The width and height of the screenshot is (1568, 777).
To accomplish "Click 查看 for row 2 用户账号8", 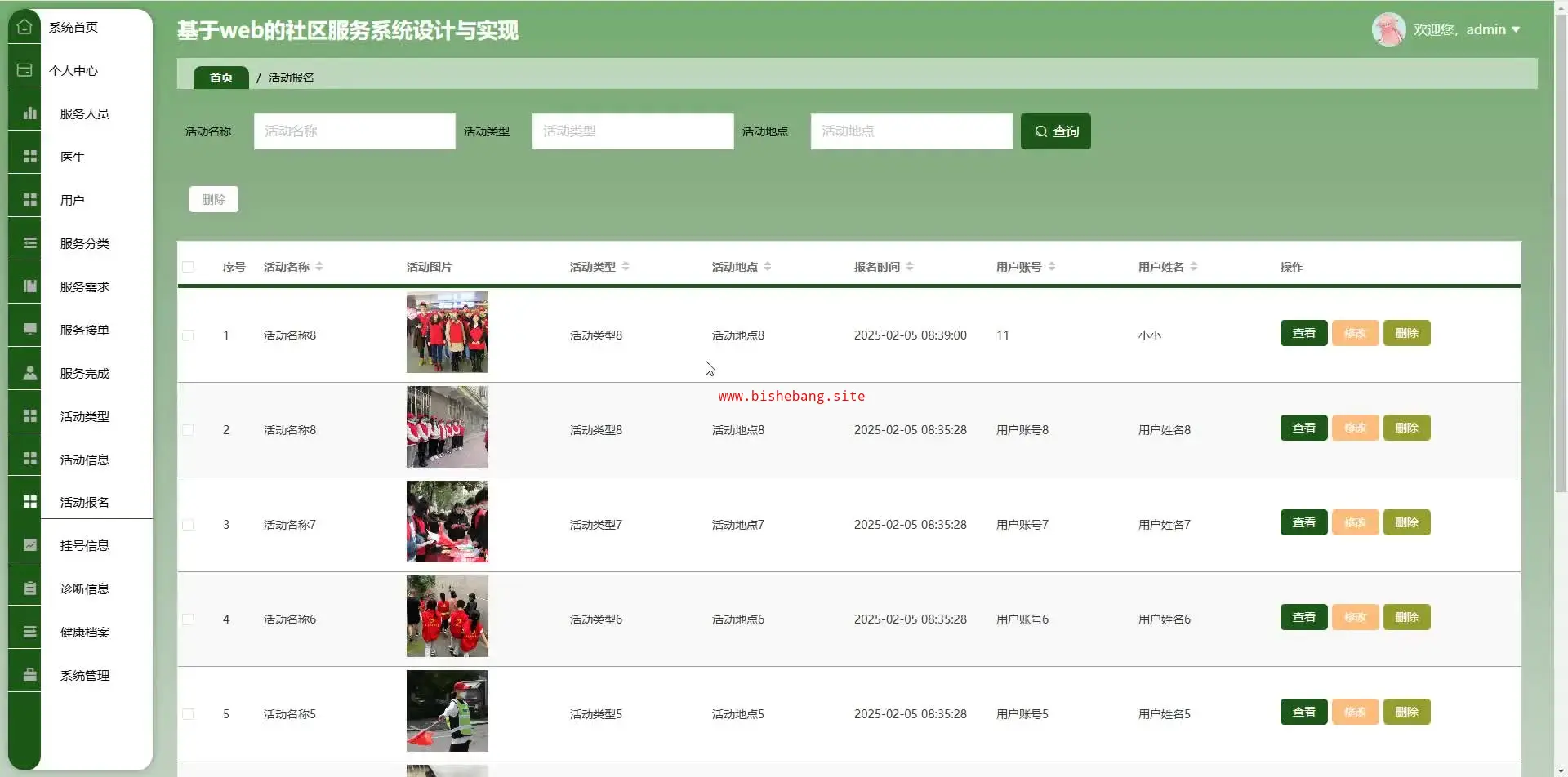I will coord(1304,428).
